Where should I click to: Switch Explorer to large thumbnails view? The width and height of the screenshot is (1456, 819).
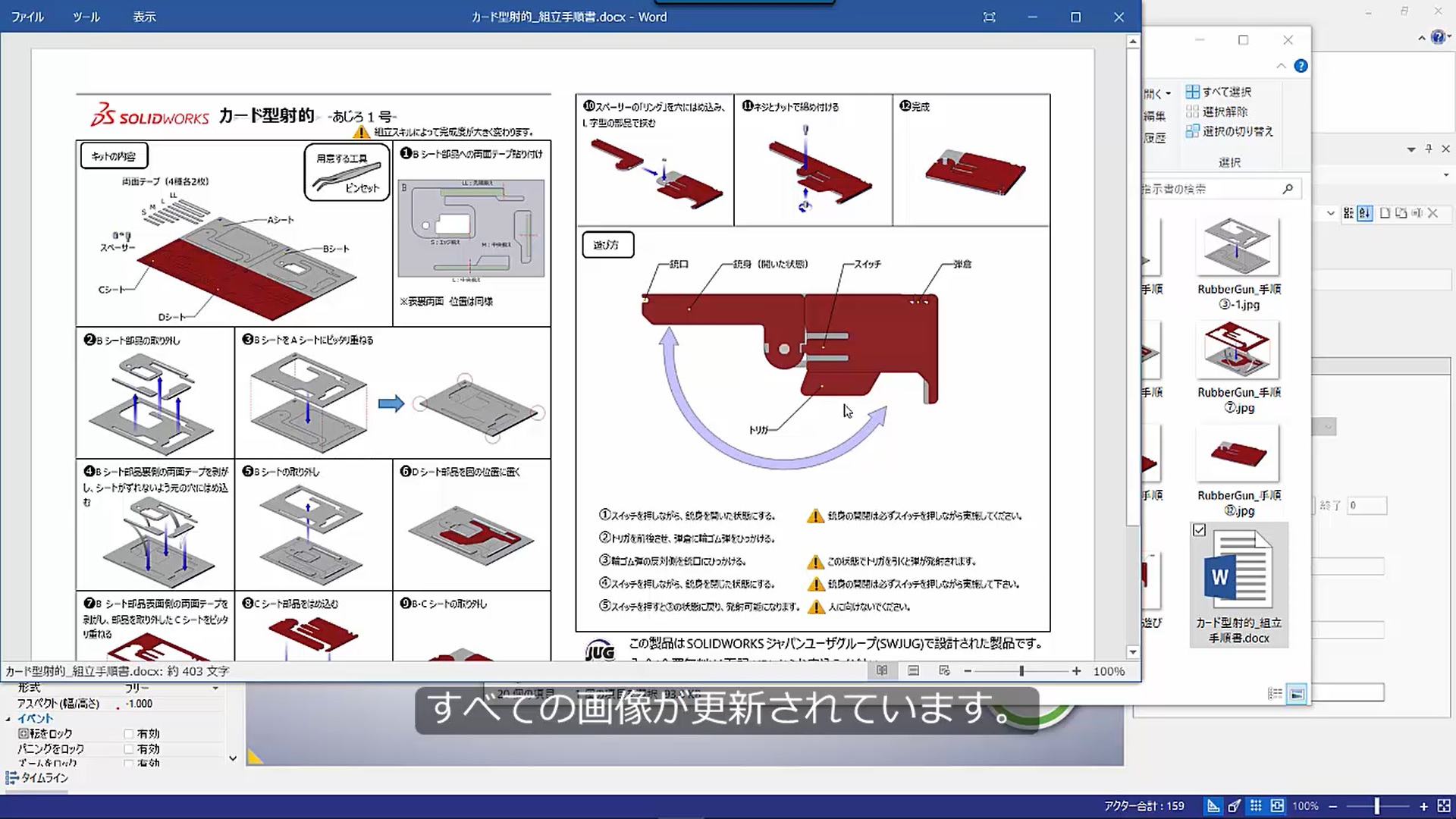click(1297, 694)
